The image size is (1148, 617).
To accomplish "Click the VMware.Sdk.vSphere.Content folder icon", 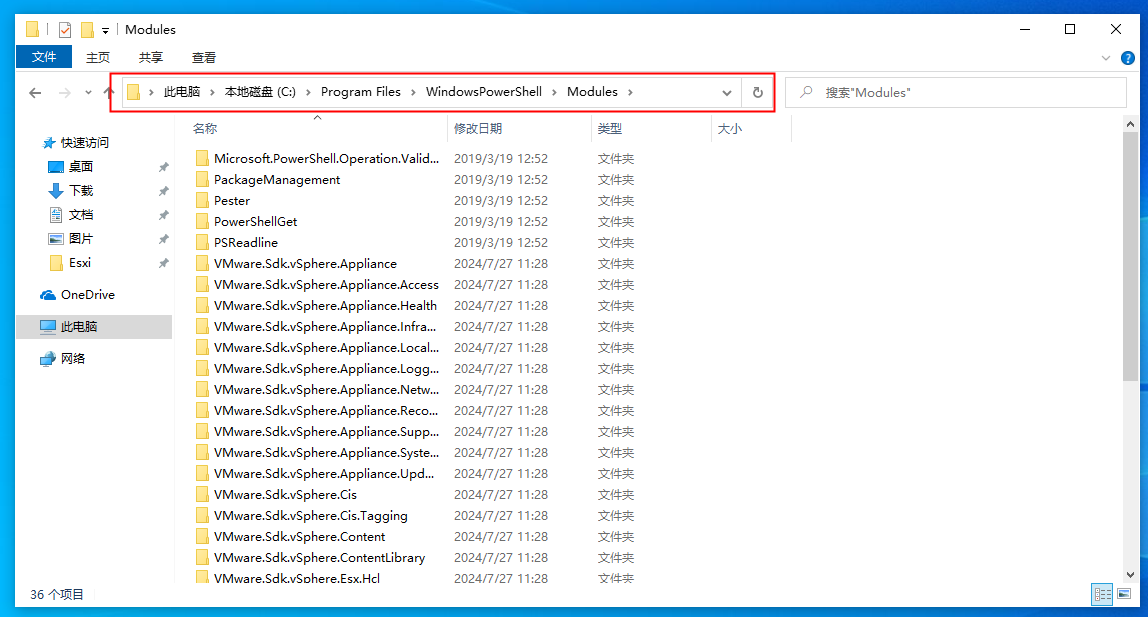I will (202, 536).
